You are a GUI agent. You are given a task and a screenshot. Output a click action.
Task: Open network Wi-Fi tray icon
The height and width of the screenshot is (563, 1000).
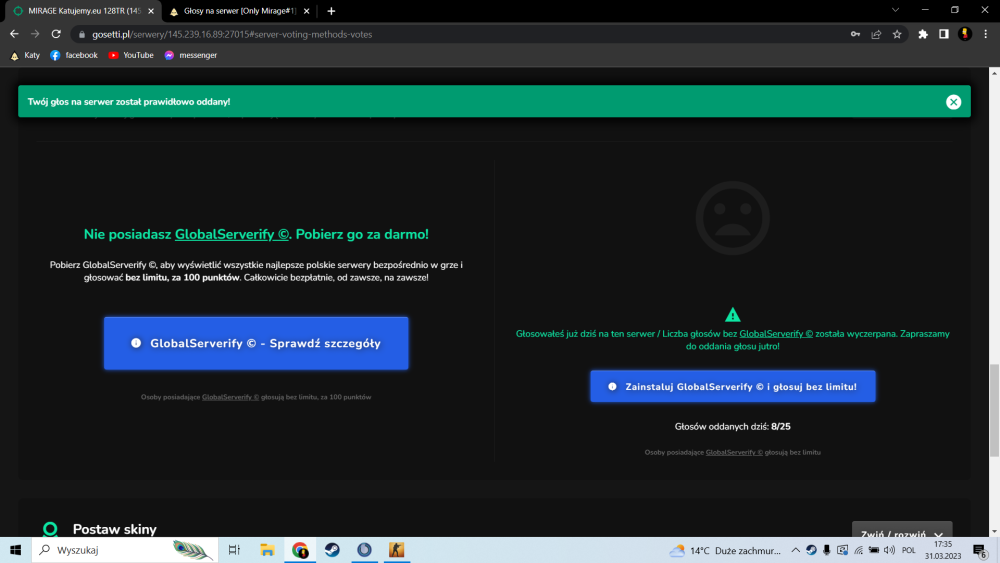pyautogui.click(x=858, y=550)
